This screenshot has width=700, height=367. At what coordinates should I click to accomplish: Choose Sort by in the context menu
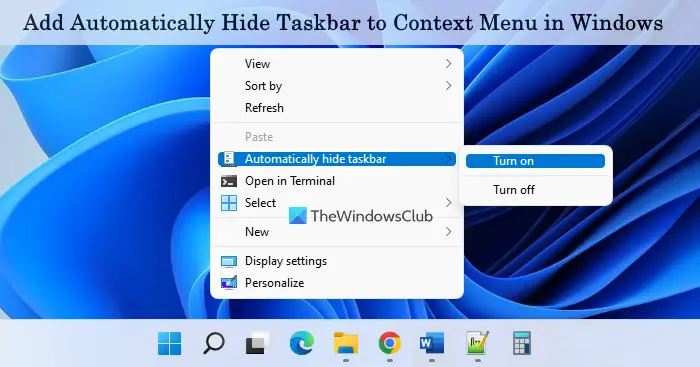[x=337, y=86]
